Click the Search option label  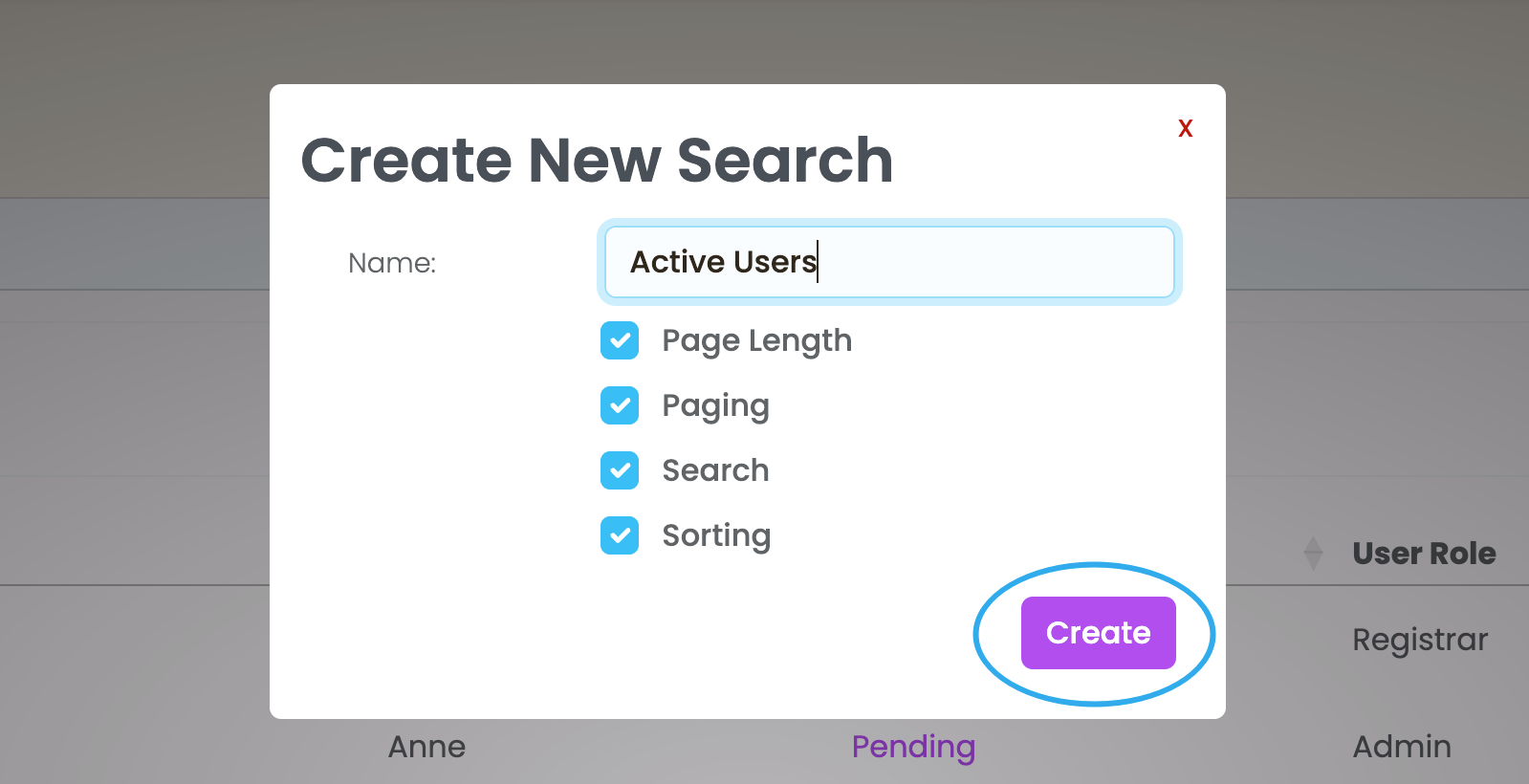click(715, 470)
